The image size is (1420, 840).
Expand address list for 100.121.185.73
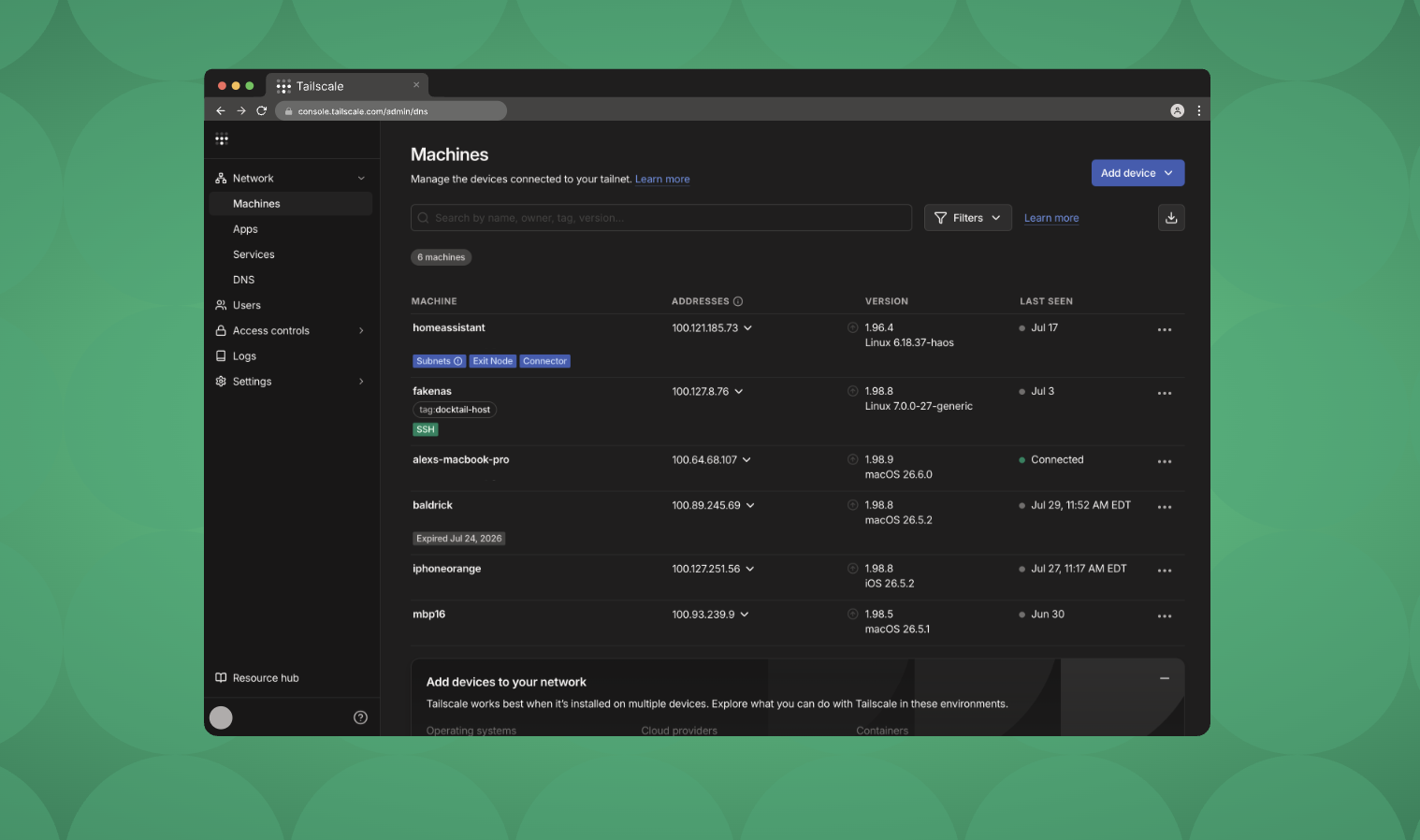point(747,328)
